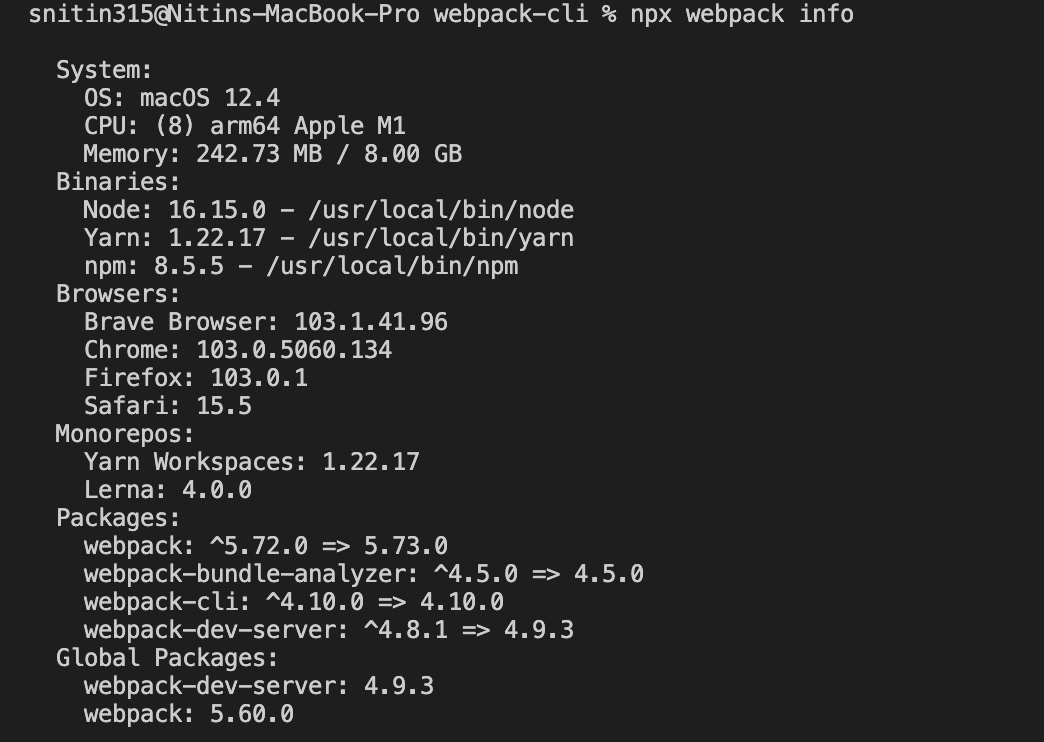Click the Memory 242.73 MB line
The height and width of the screenshot is (742, 1044).
click(x=272, y=154)
